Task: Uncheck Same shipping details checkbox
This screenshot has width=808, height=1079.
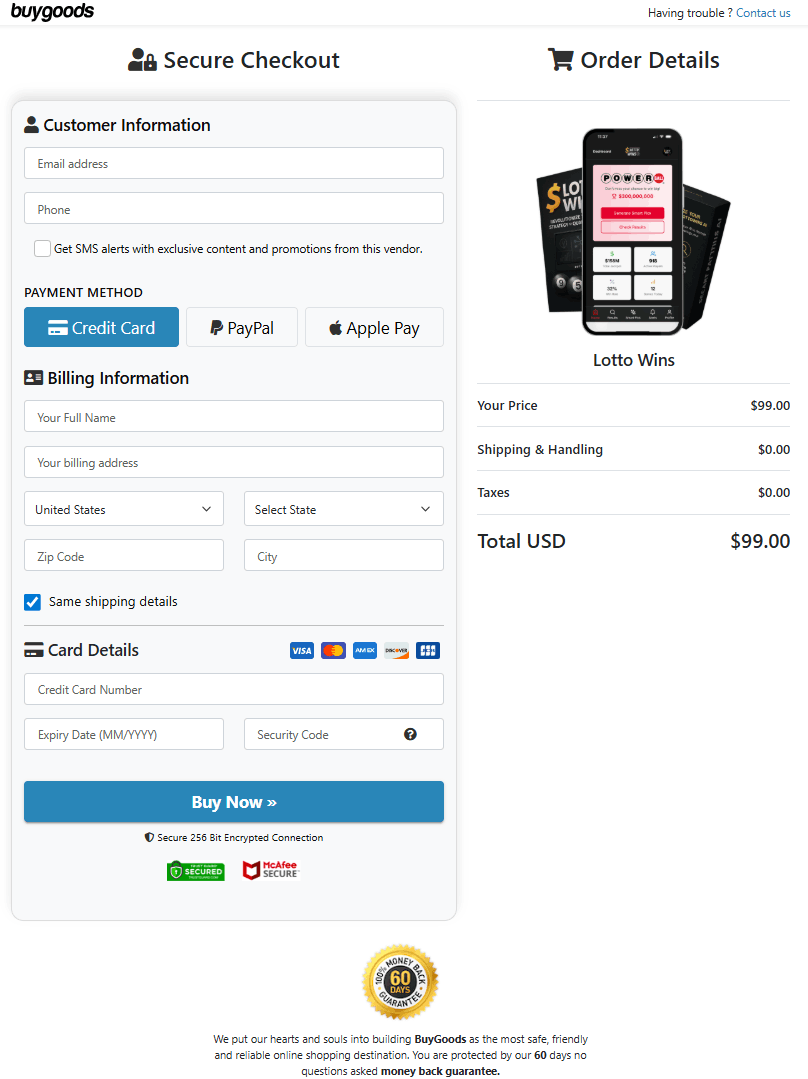Action: tap(33, 602)
